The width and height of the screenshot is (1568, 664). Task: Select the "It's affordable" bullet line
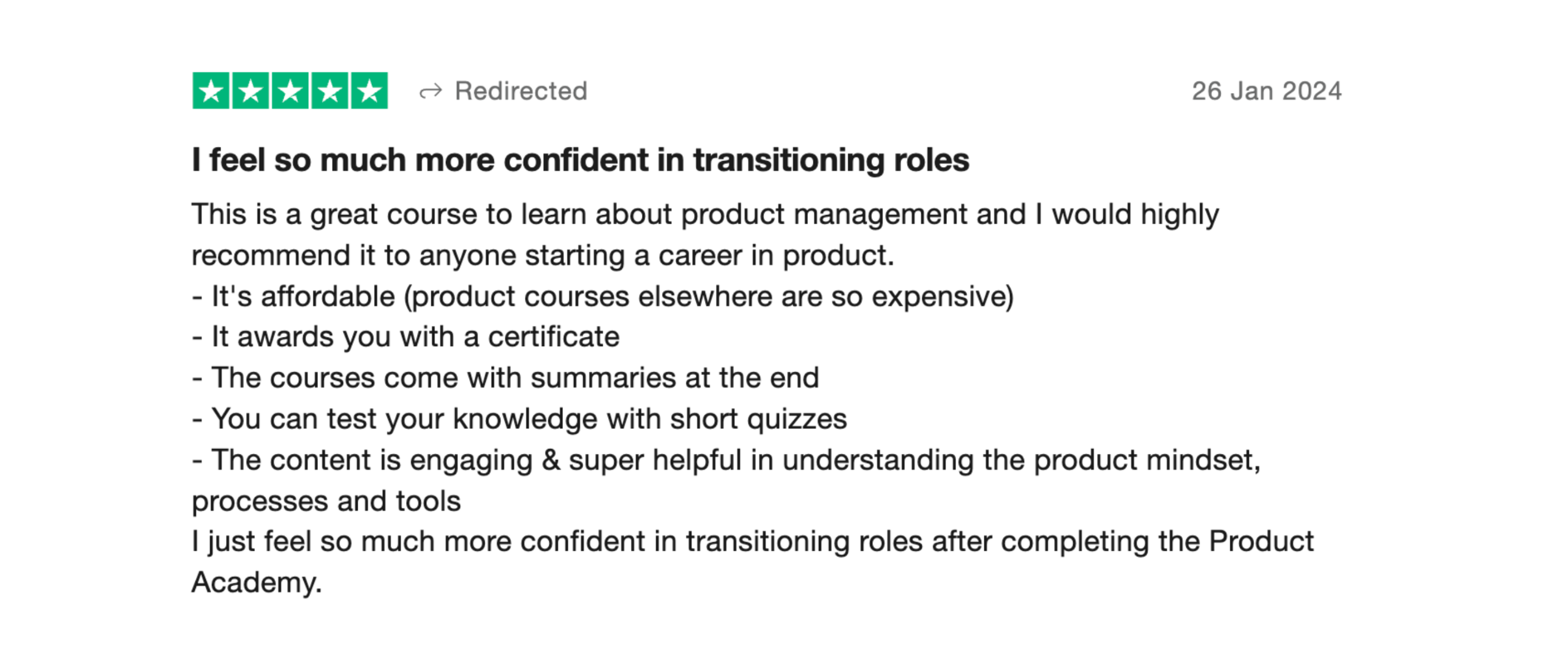[603, 296]
